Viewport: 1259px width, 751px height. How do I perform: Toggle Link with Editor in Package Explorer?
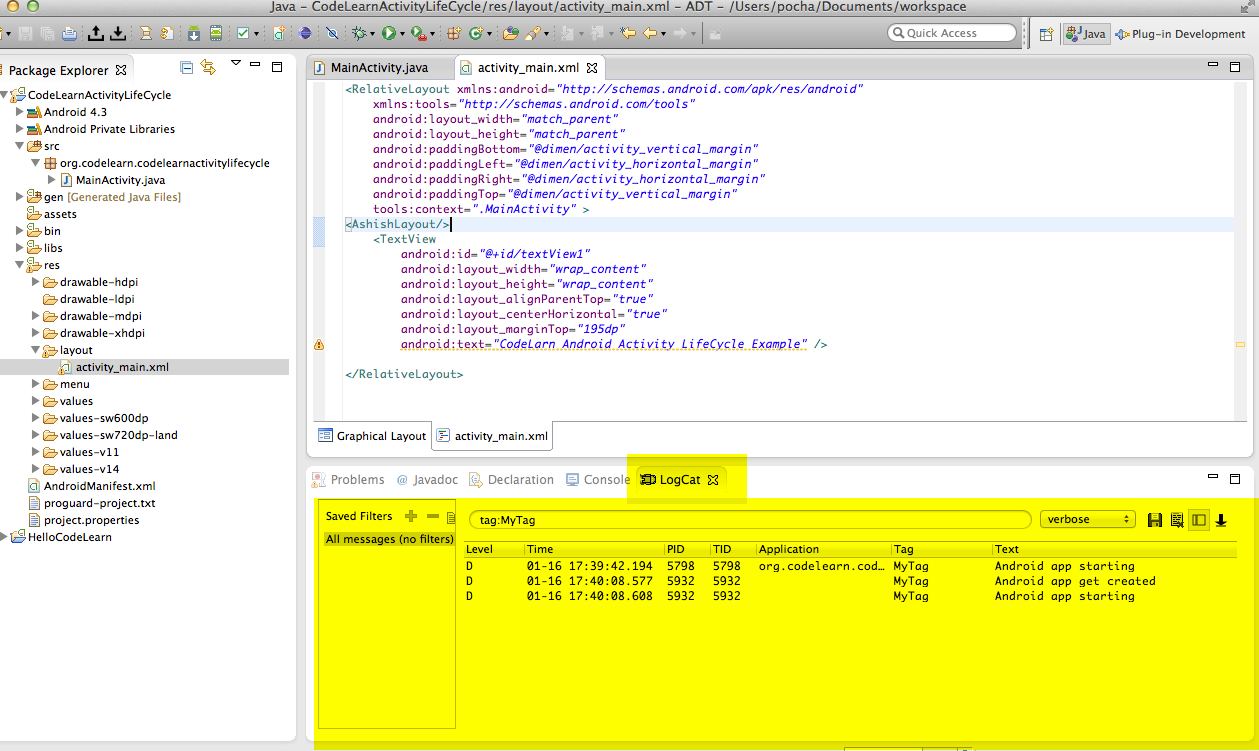[208, 68]
